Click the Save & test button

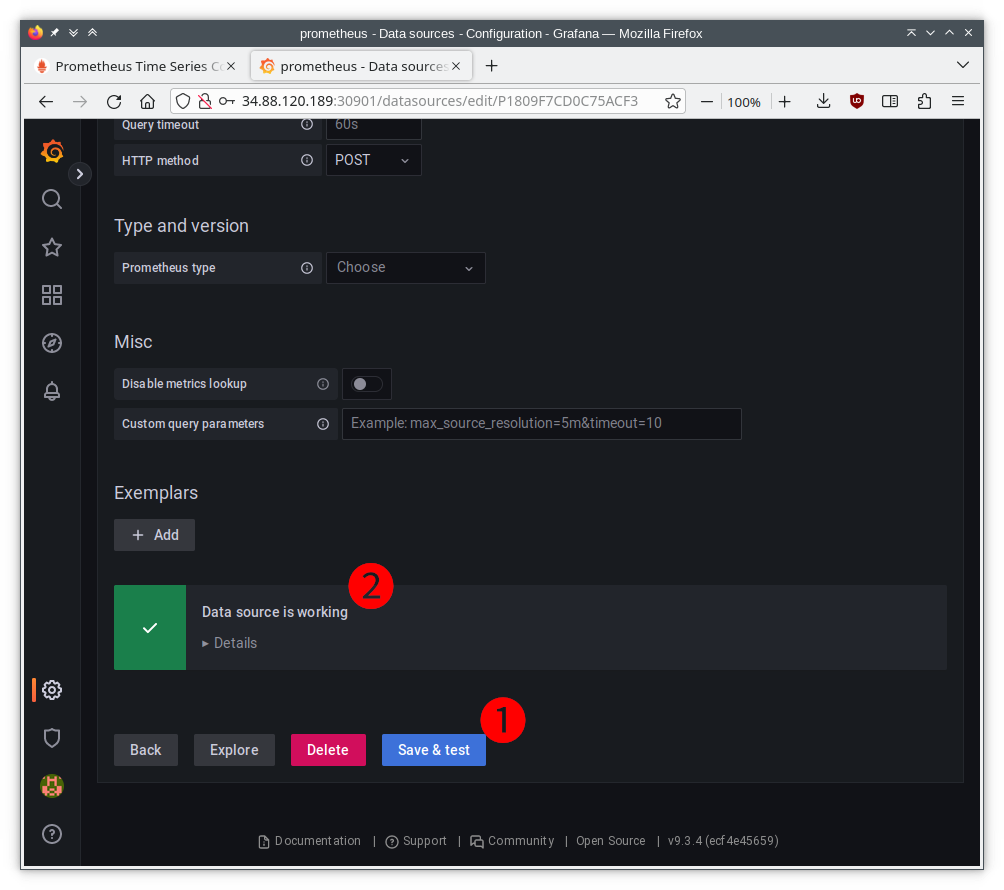point(433,750)
